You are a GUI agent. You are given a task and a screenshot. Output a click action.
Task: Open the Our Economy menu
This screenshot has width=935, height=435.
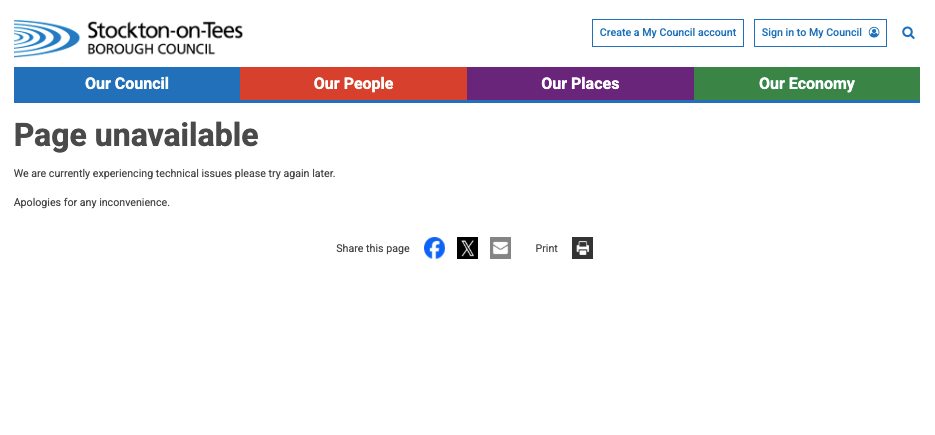pyautogui.click(x=806, y=84)
